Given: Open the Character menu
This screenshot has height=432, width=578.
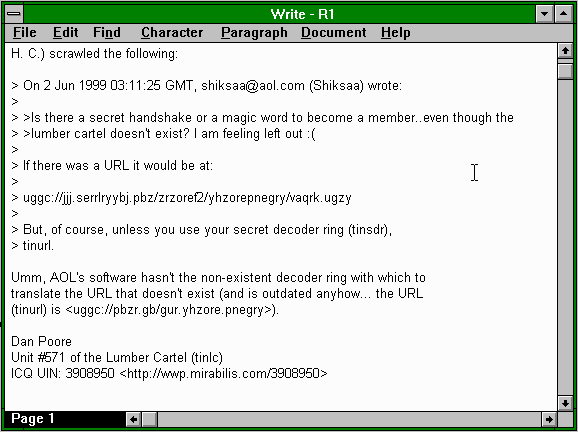Looking at the screenshot, I should 172,32.
